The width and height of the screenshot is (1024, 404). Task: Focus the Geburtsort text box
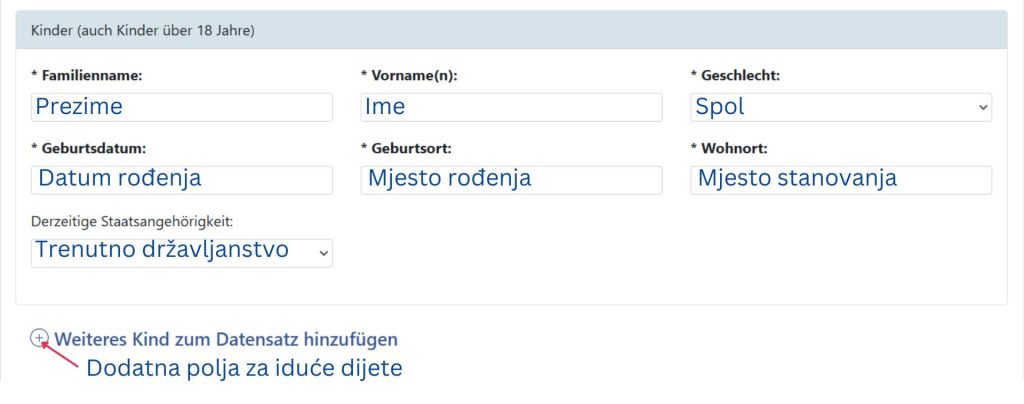511,180
